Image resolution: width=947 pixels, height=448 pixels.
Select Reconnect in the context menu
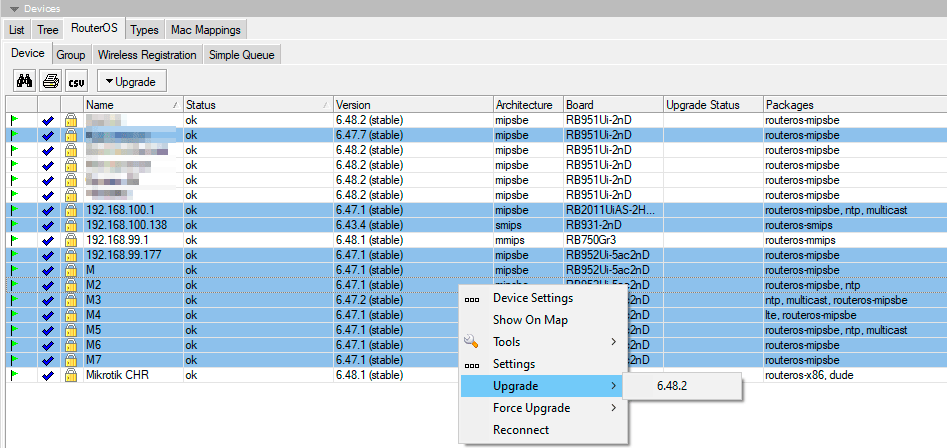point(521,430)
